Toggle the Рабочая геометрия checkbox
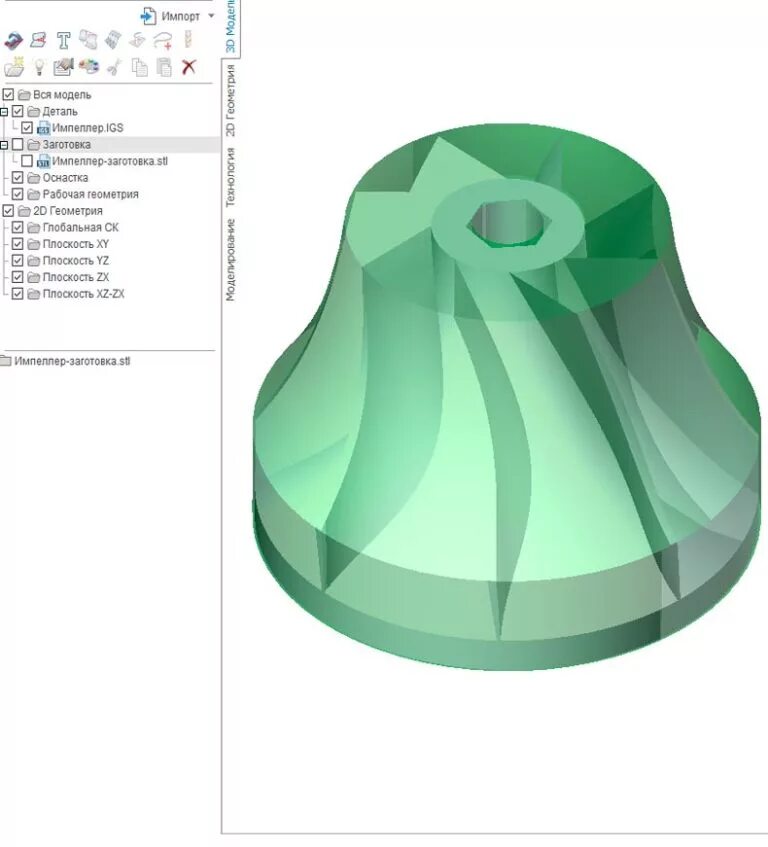The height and width of the screenshot is (847, 768). (17, 194)
